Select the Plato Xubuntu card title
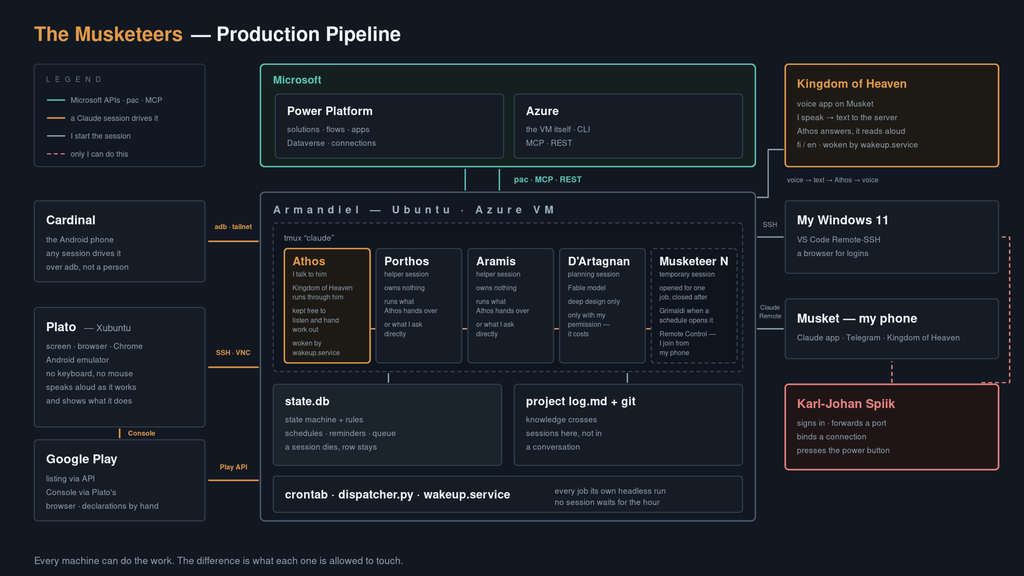Screen dimensions: 1024x576 [x=88, y=327]
